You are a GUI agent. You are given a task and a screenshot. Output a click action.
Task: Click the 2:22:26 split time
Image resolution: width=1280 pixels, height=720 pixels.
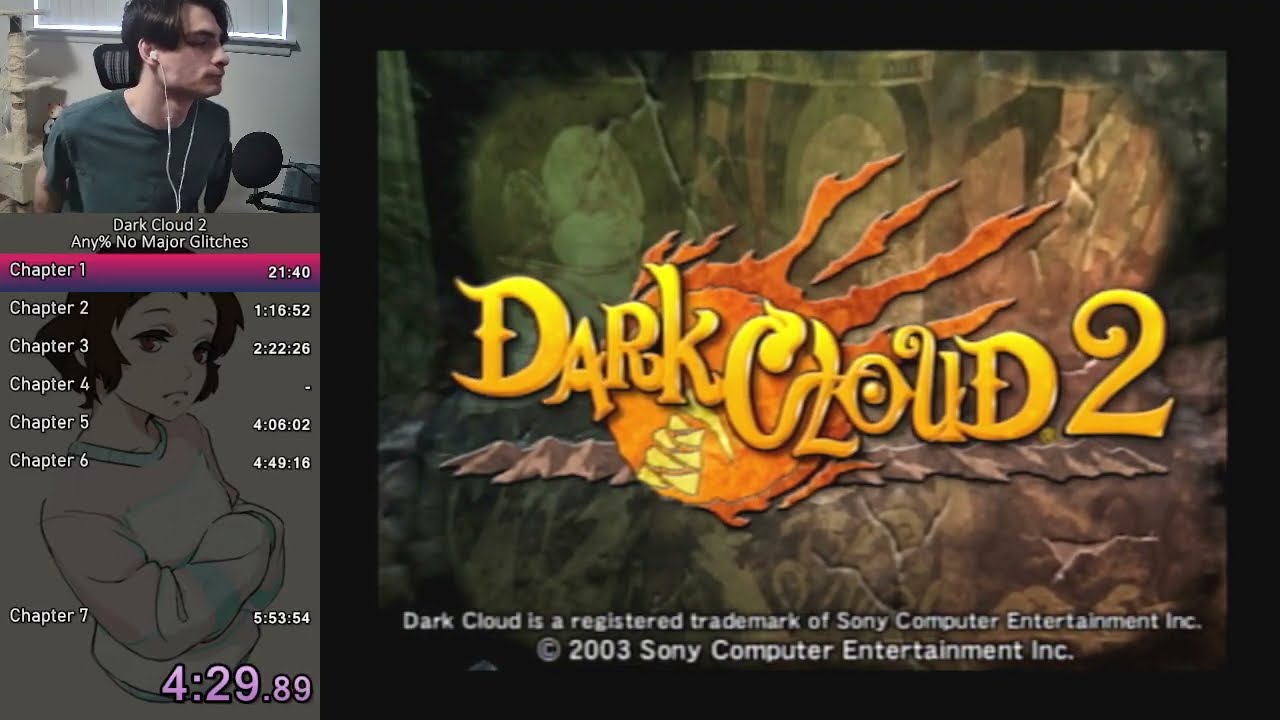point(282,349)
